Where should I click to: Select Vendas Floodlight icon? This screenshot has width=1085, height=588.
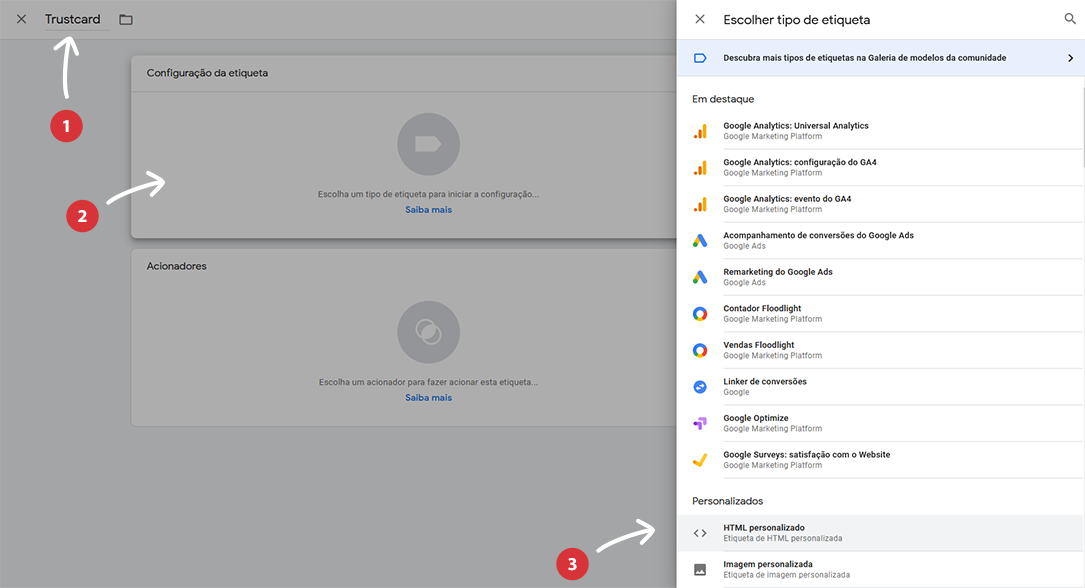[700, 351]
